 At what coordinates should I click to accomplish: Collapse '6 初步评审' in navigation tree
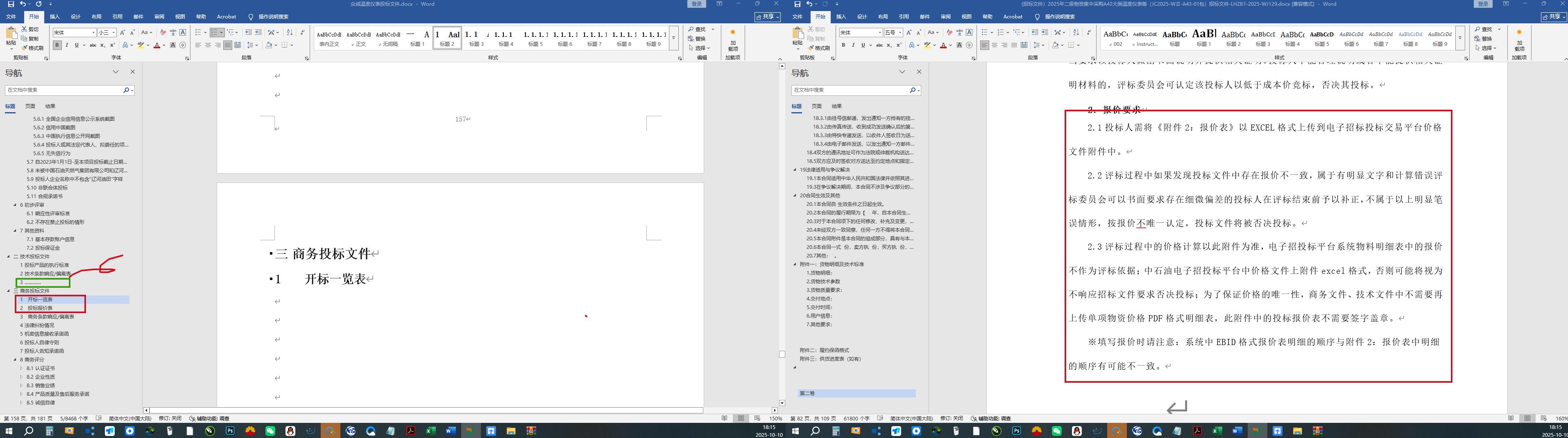(15, 205)
